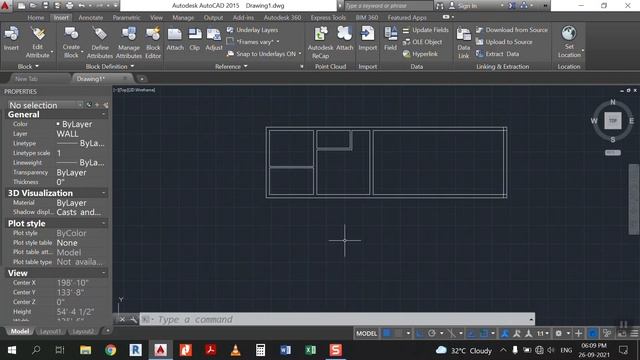Click the TOP face of ViewCube
This screenshot has width=640, height=360.
tap(613, 120)
